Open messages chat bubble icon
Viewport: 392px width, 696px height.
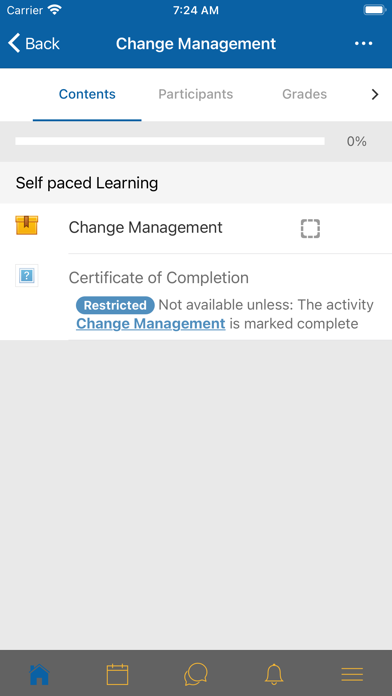point(196,675)
